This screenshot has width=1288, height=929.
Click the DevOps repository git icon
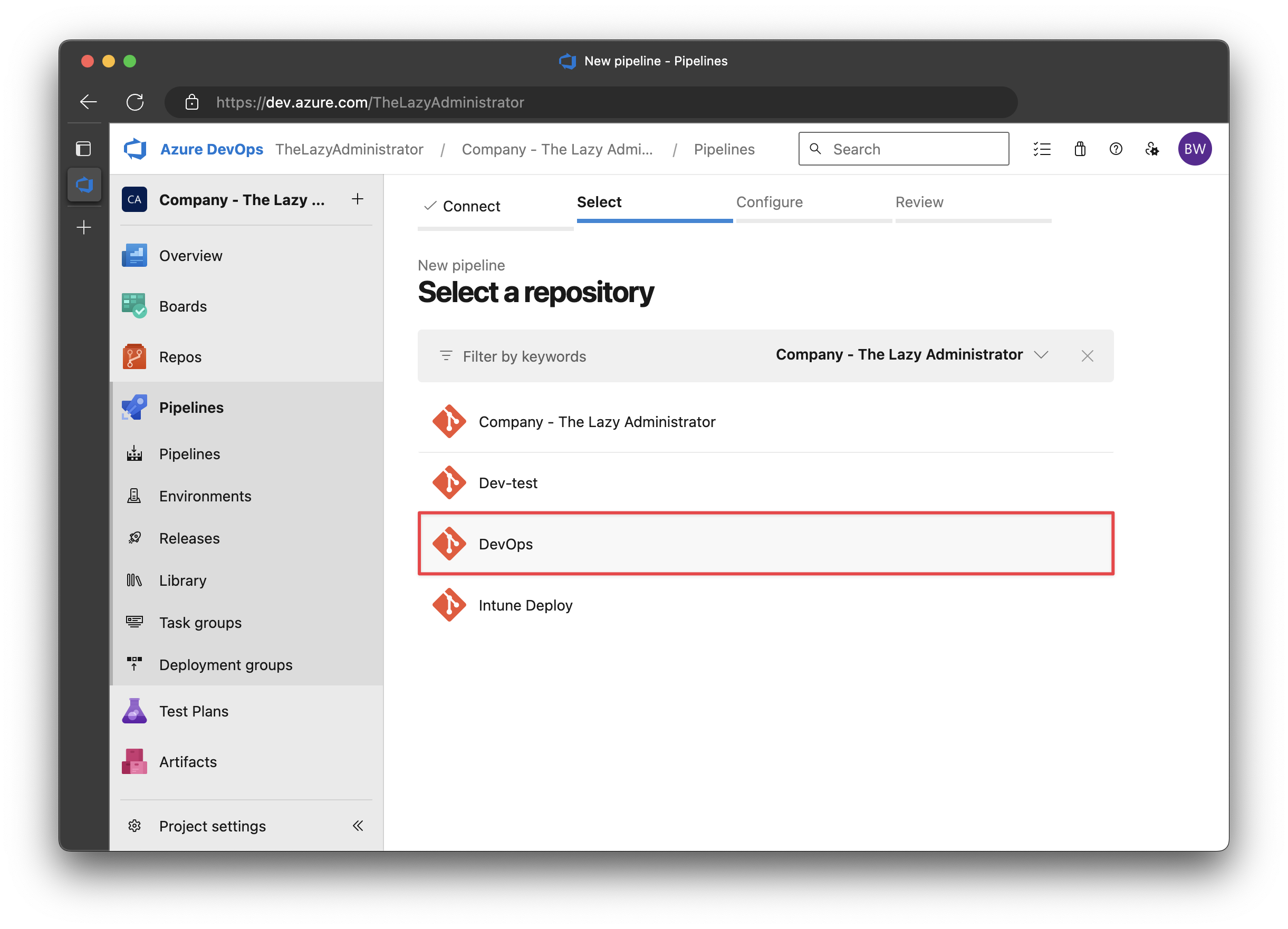coord(449,544)
